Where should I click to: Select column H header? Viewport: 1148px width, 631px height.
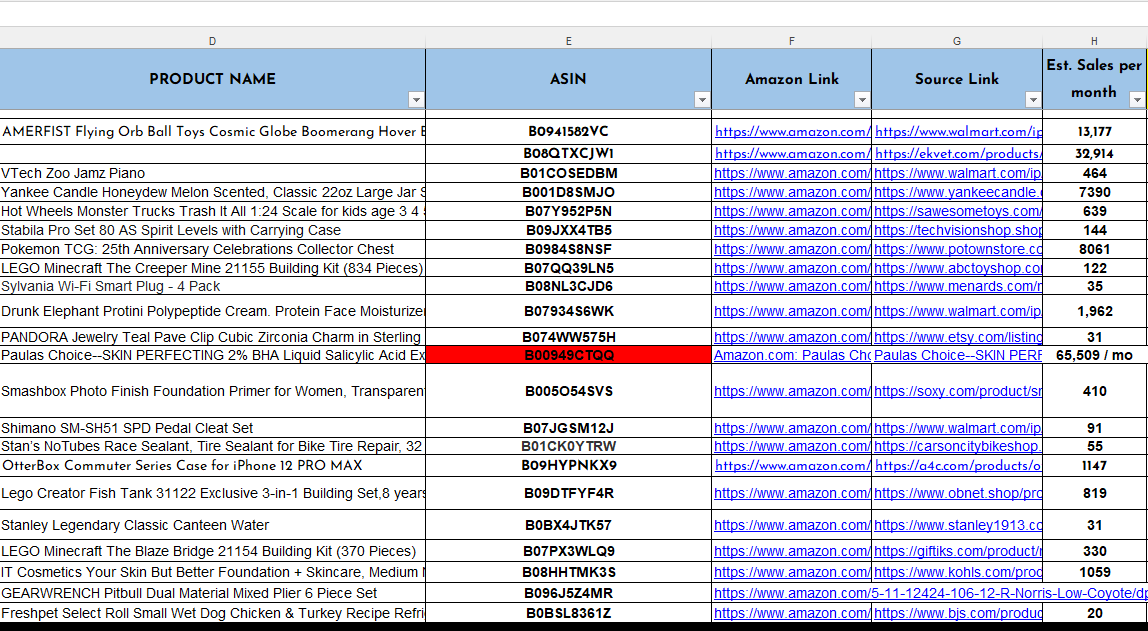1095,41
